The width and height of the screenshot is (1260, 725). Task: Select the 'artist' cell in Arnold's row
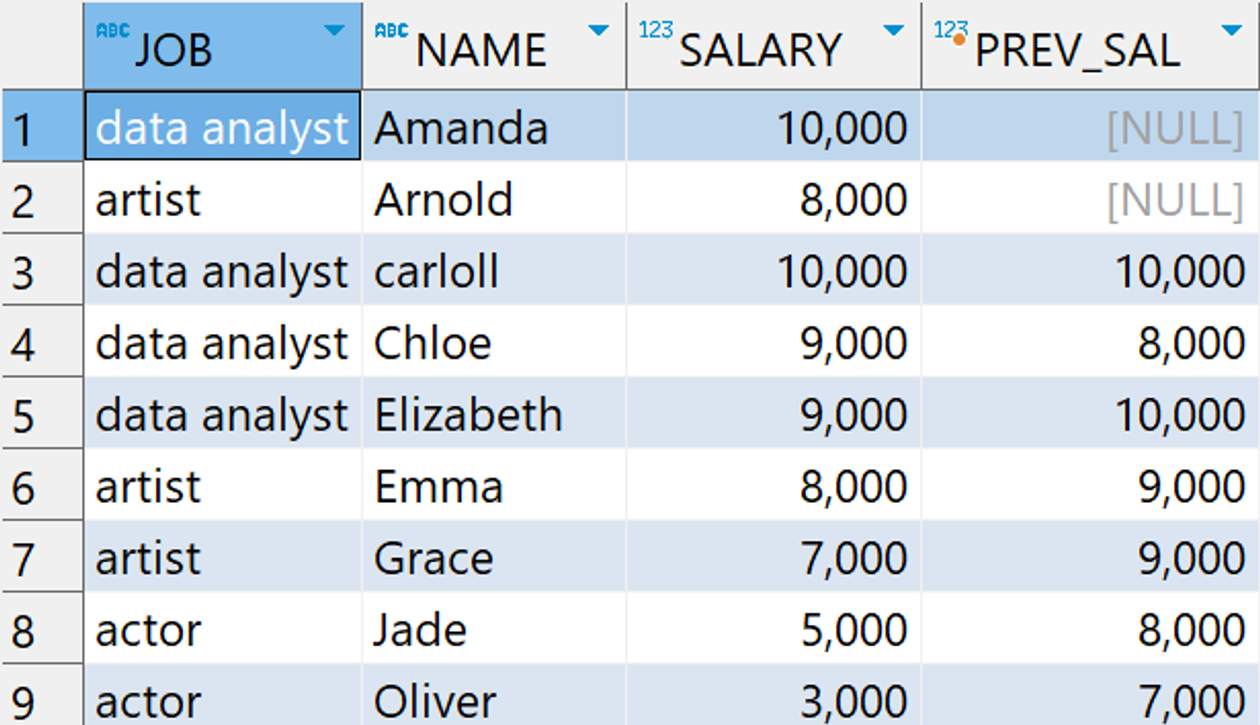(223, 198)
